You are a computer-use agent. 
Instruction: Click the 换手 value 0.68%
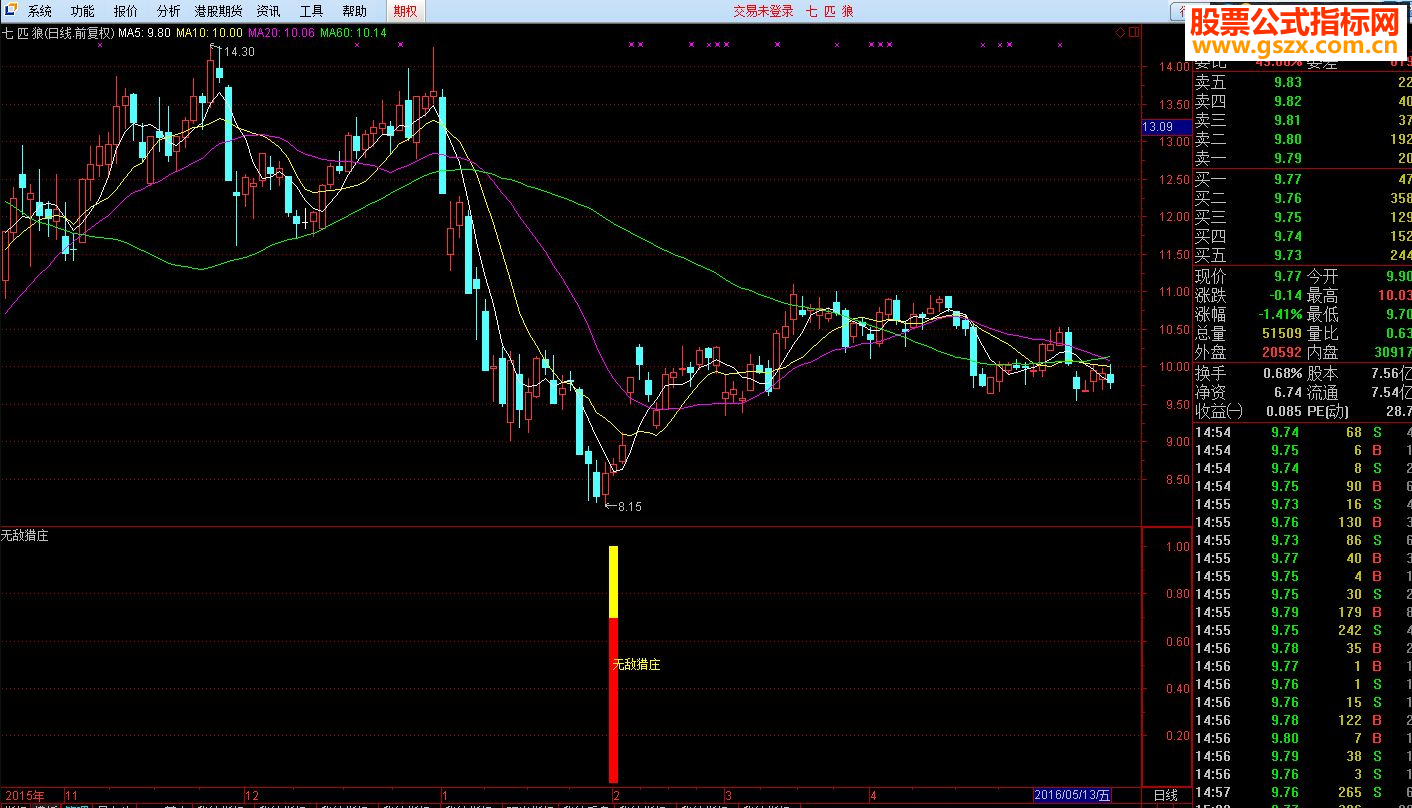[x=1281, y=373]
